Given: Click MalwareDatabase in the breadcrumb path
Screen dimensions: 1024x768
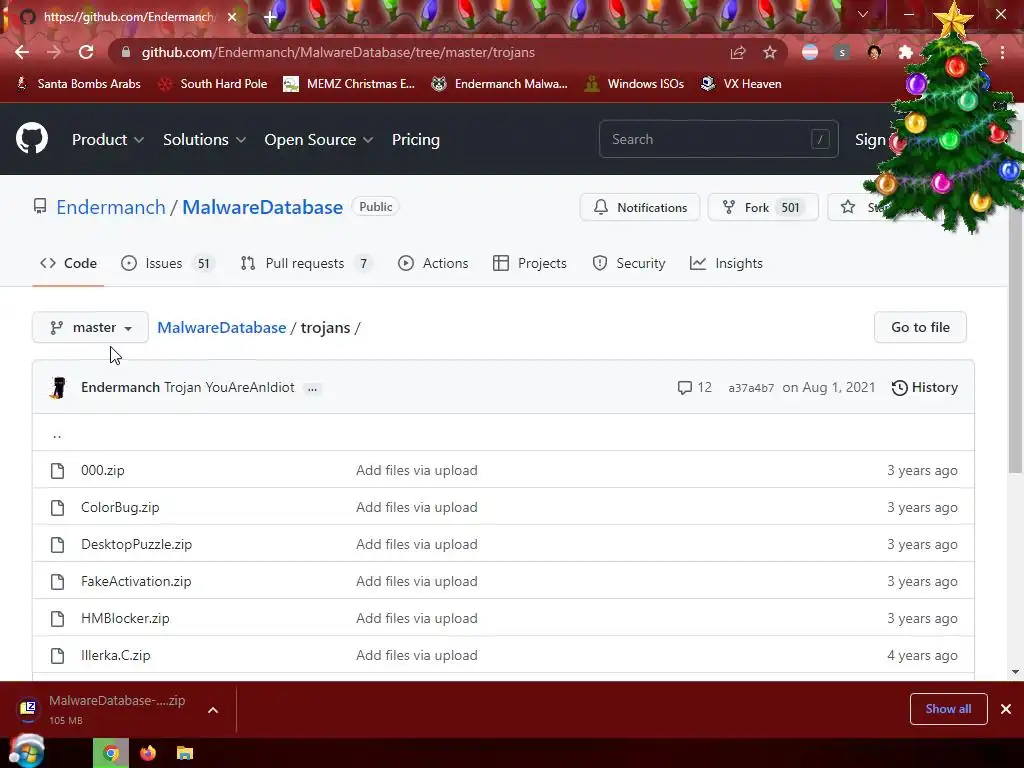Looking at the screenshot, I should [x=221, y=327].
